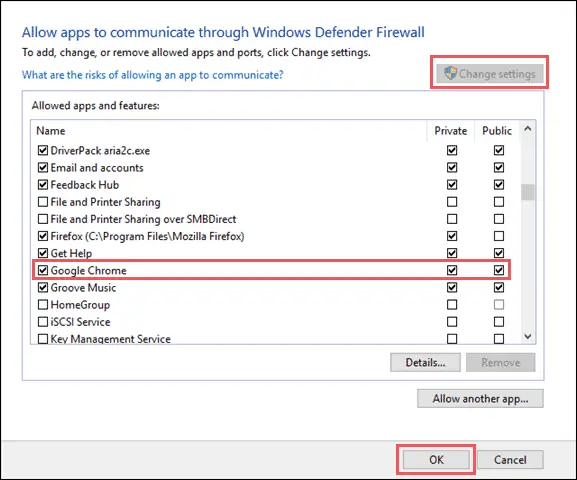Viewport: 577px width, 480px height.
Task: Toggle Public checkbox for DriverPack aria2c.exe
Action: pyautogui.click(x=499, y=150)
